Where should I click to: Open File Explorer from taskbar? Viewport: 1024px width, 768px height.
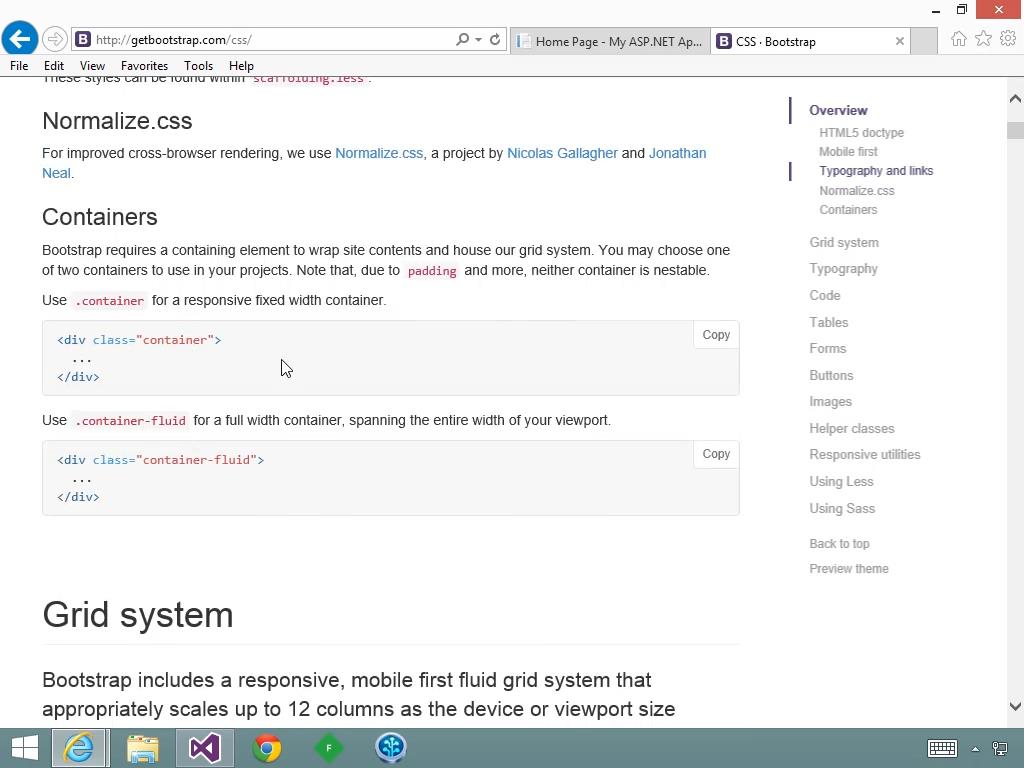point(143,748)
